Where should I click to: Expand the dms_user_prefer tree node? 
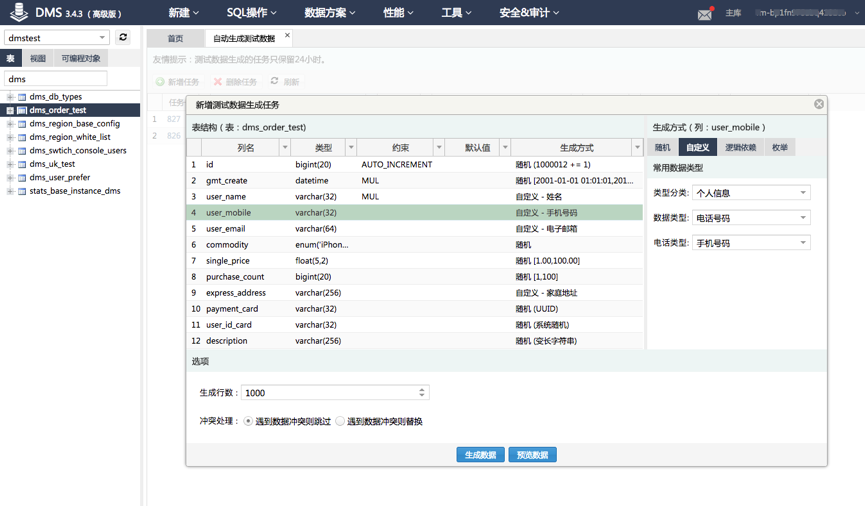10,178
